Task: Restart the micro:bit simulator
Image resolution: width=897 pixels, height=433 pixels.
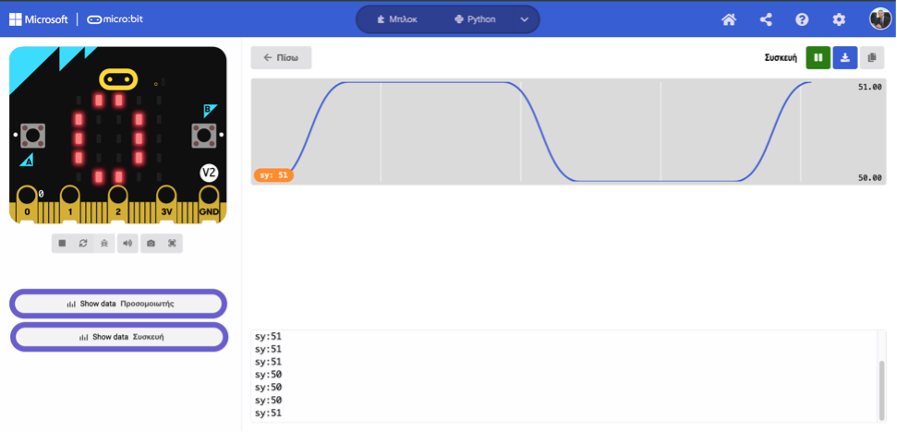Action: click(x=83, y=243)
